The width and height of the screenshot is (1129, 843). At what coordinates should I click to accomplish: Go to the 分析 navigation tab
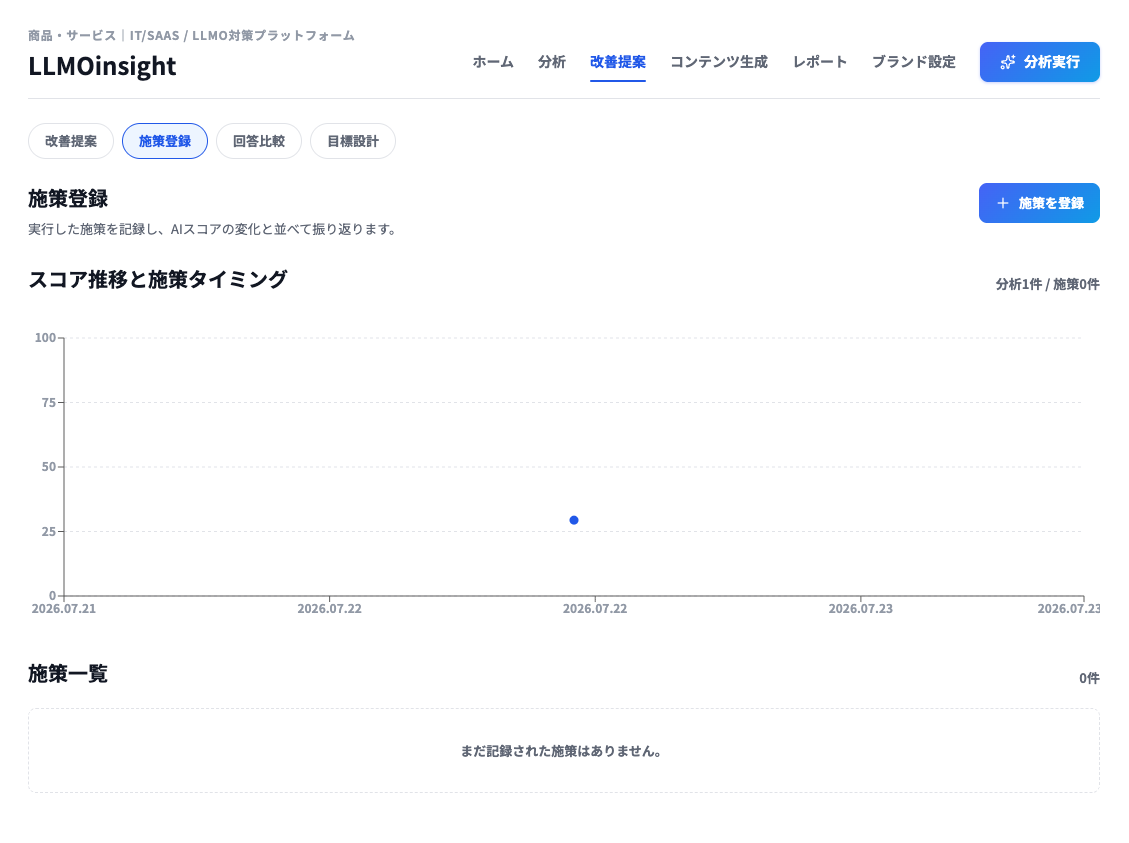pyautogui.click(x=552, y=62)
